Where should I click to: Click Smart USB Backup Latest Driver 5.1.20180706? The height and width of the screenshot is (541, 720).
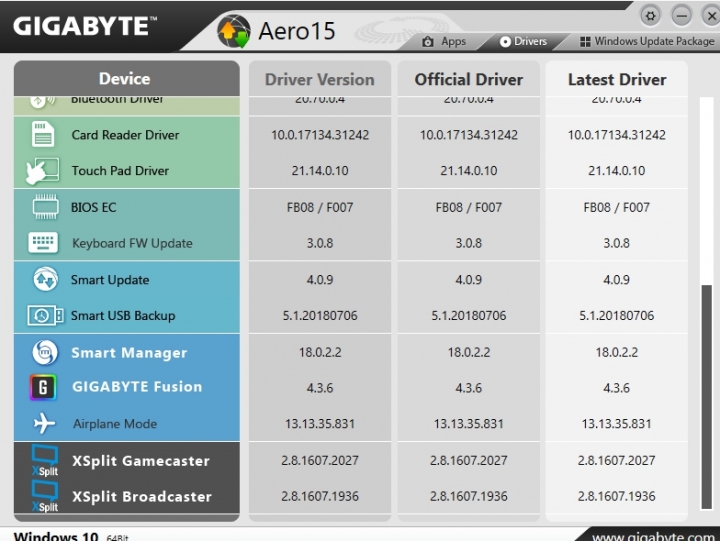(616, 316)
